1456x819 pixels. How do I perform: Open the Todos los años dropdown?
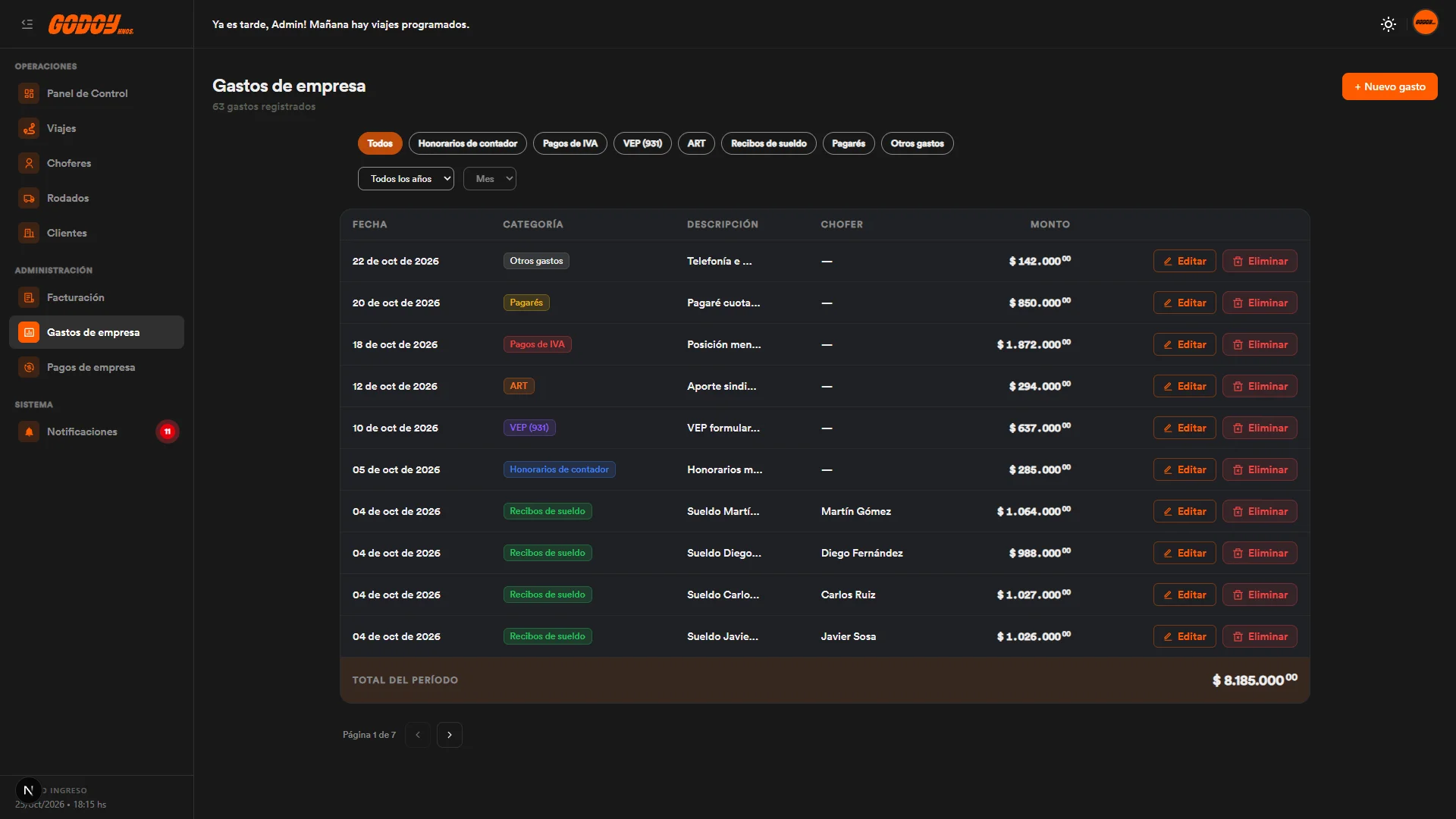coord(406,179)
